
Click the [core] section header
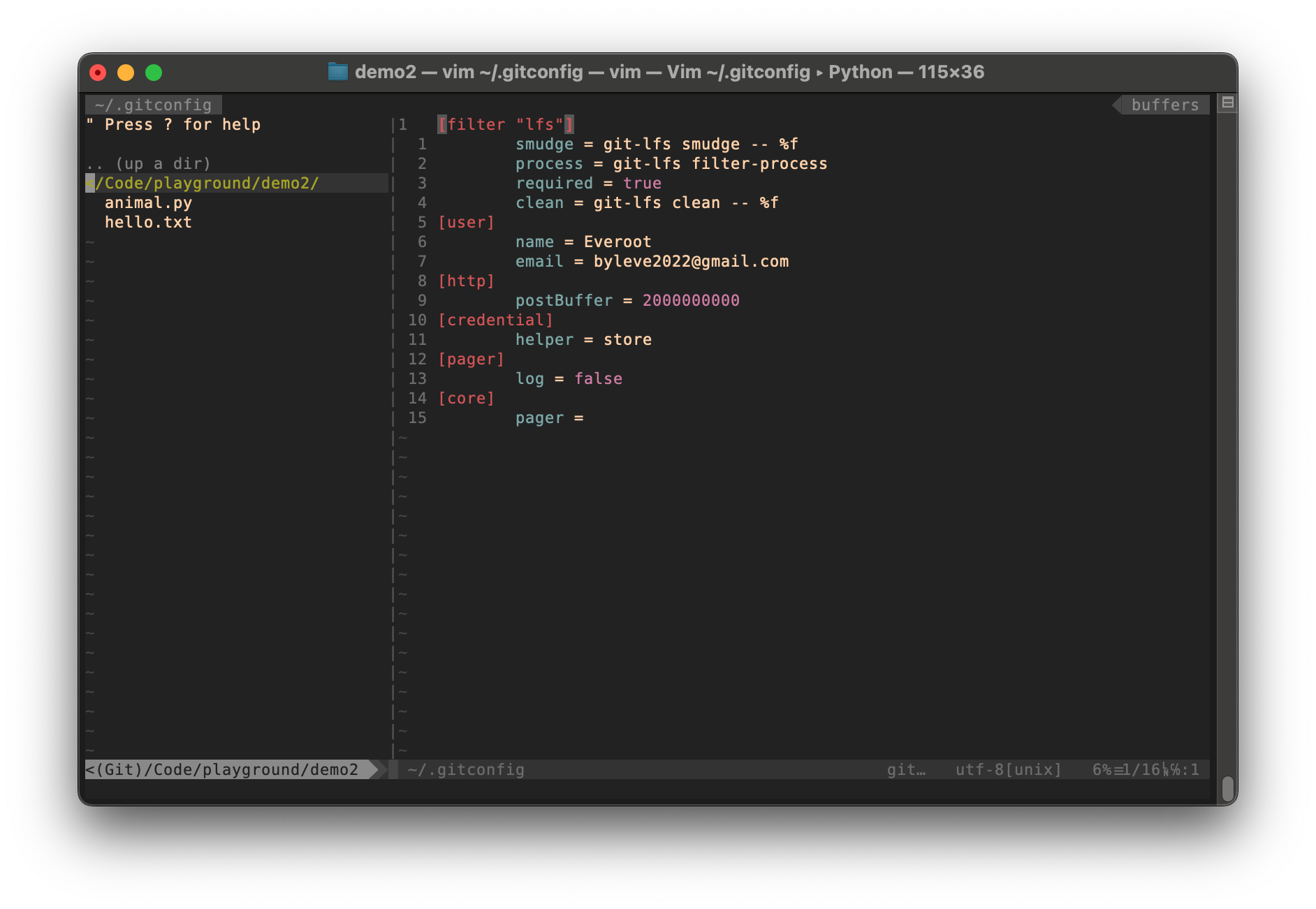pos(467,398)
